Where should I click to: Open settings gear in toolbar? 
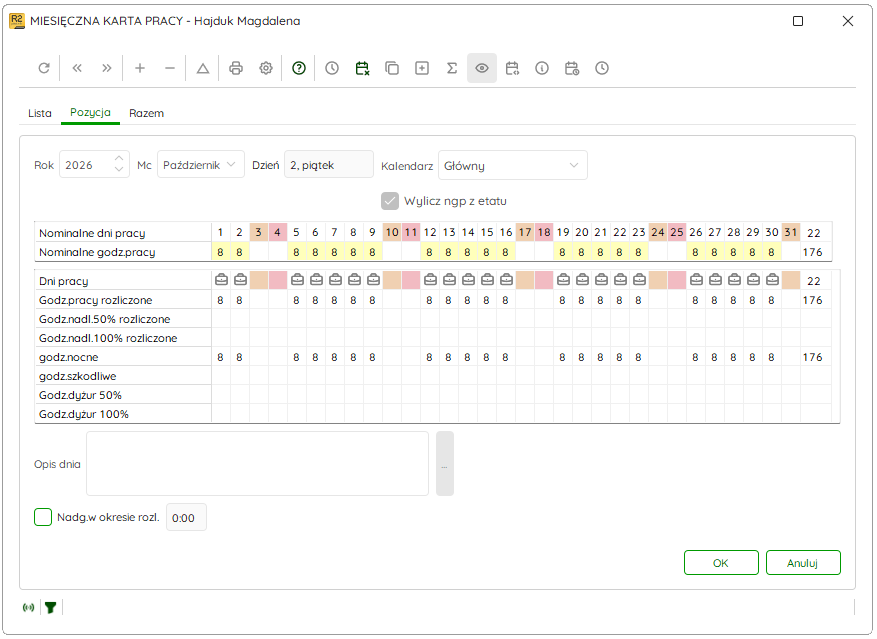point(266,68)
